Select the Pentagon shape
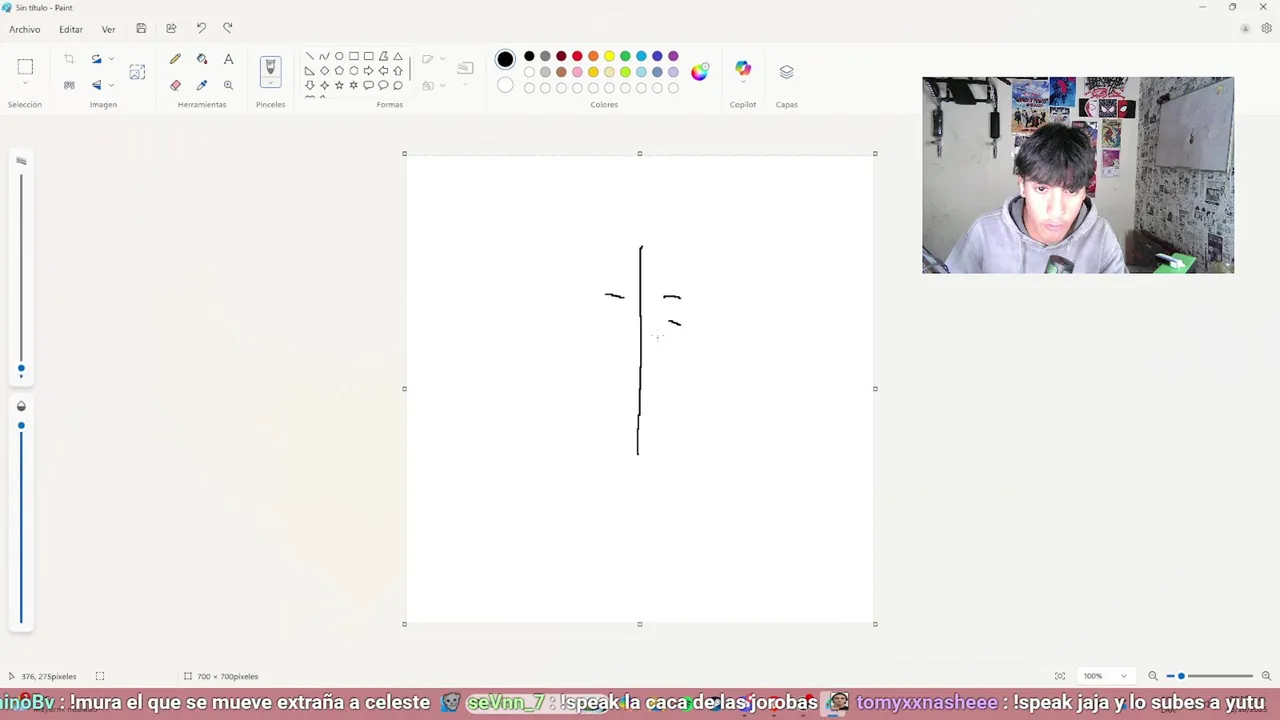 coord(339,71)
